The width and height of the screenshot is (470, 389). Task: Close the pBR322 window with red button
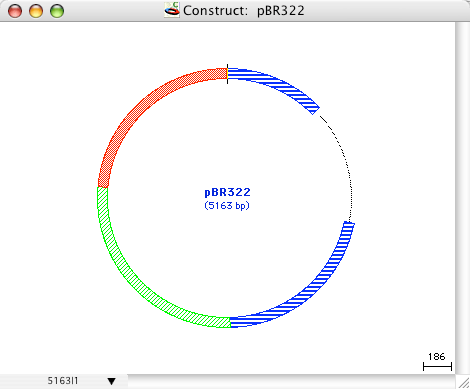(x=15, y=11)
